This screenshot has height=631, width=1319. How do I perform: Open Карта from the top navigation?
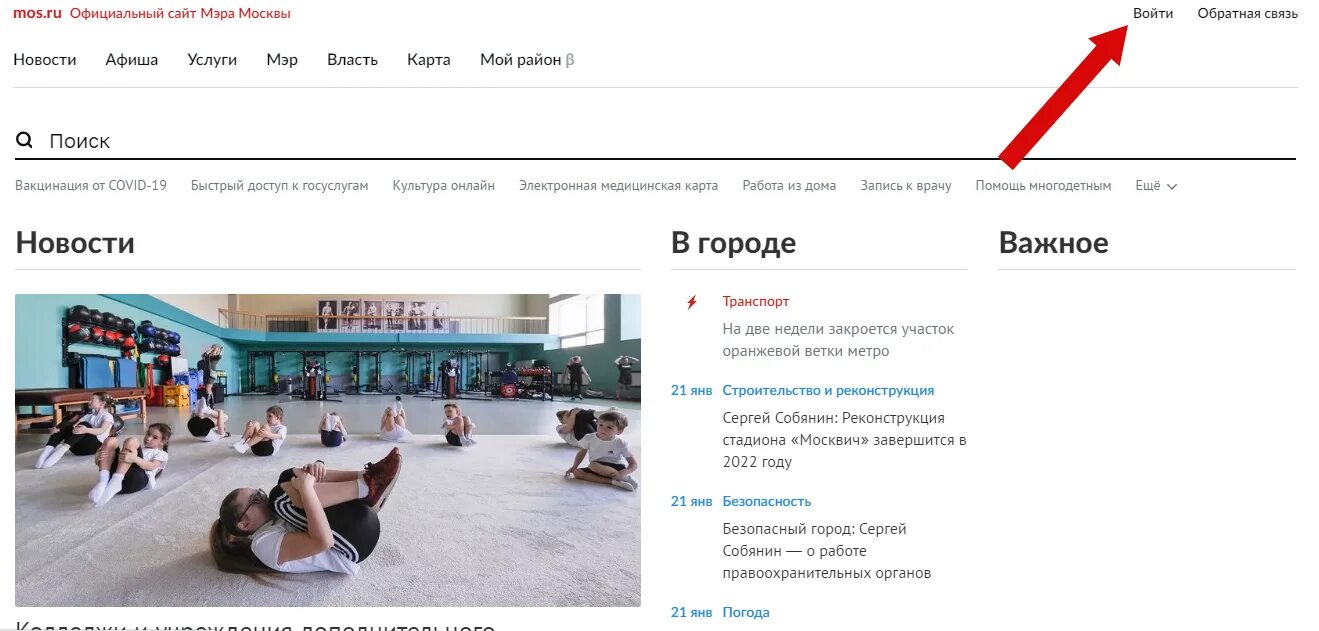429,60
